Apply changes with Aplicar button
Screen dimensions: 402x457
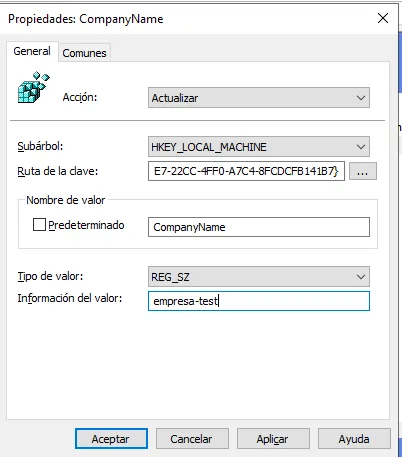tap(273, 439)
